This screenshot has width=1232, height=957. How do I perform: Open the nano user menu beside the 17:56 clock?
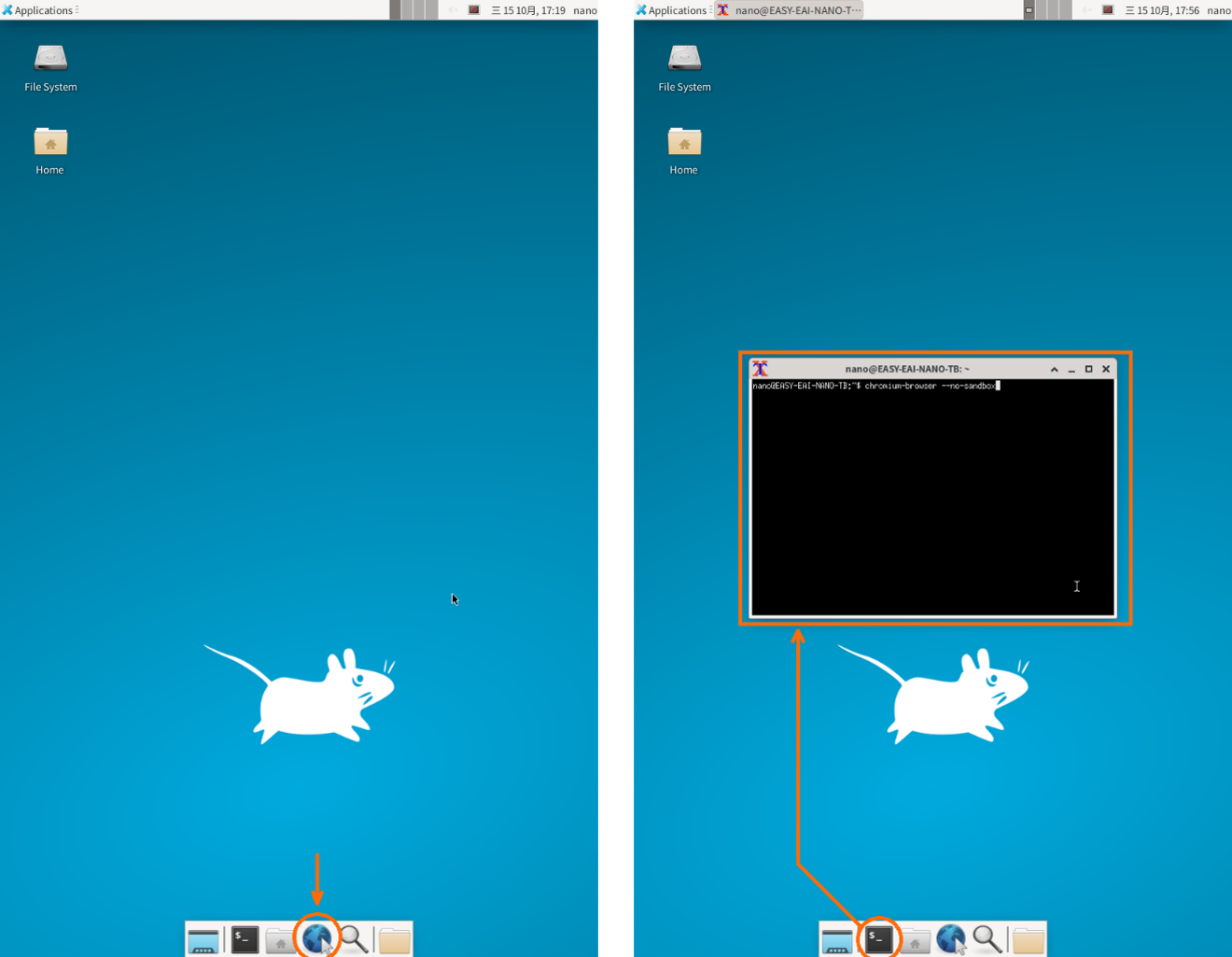pyautogui.click(x=1219, y=10)
